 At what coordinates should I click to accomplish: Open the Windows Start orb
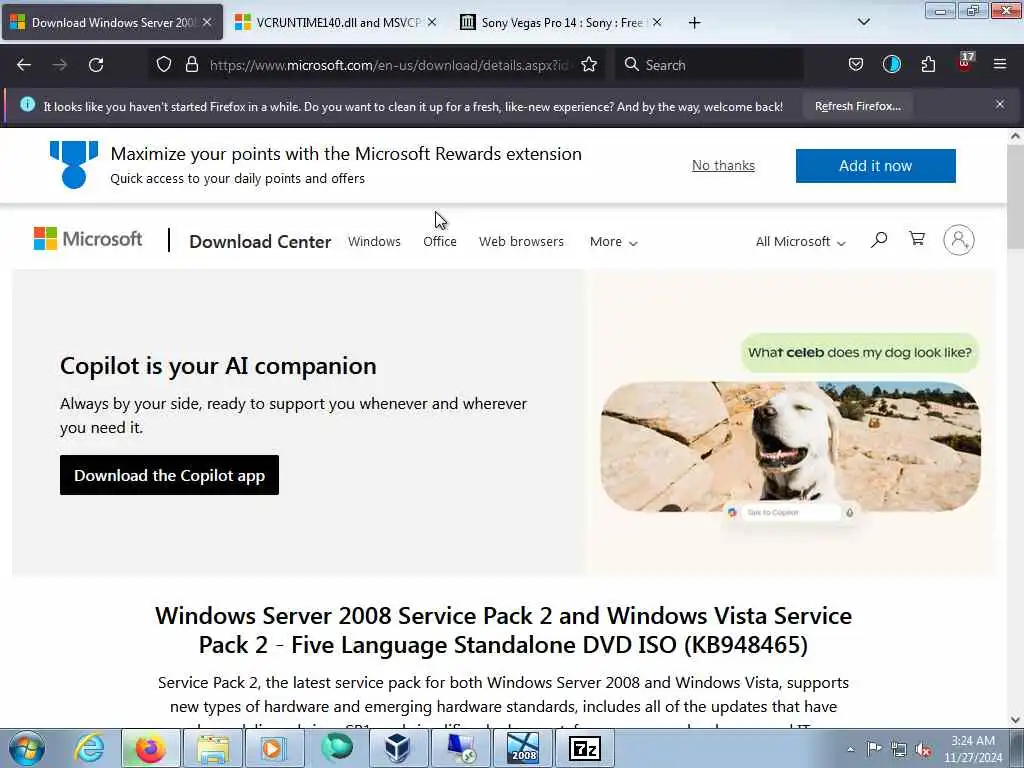point(27,748)
